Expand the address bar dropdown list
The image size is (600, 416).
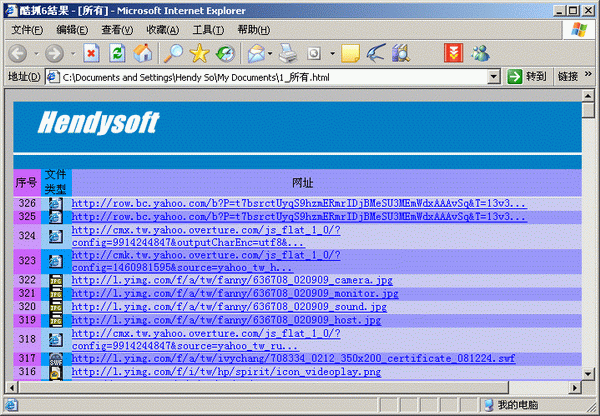(494, 77)
